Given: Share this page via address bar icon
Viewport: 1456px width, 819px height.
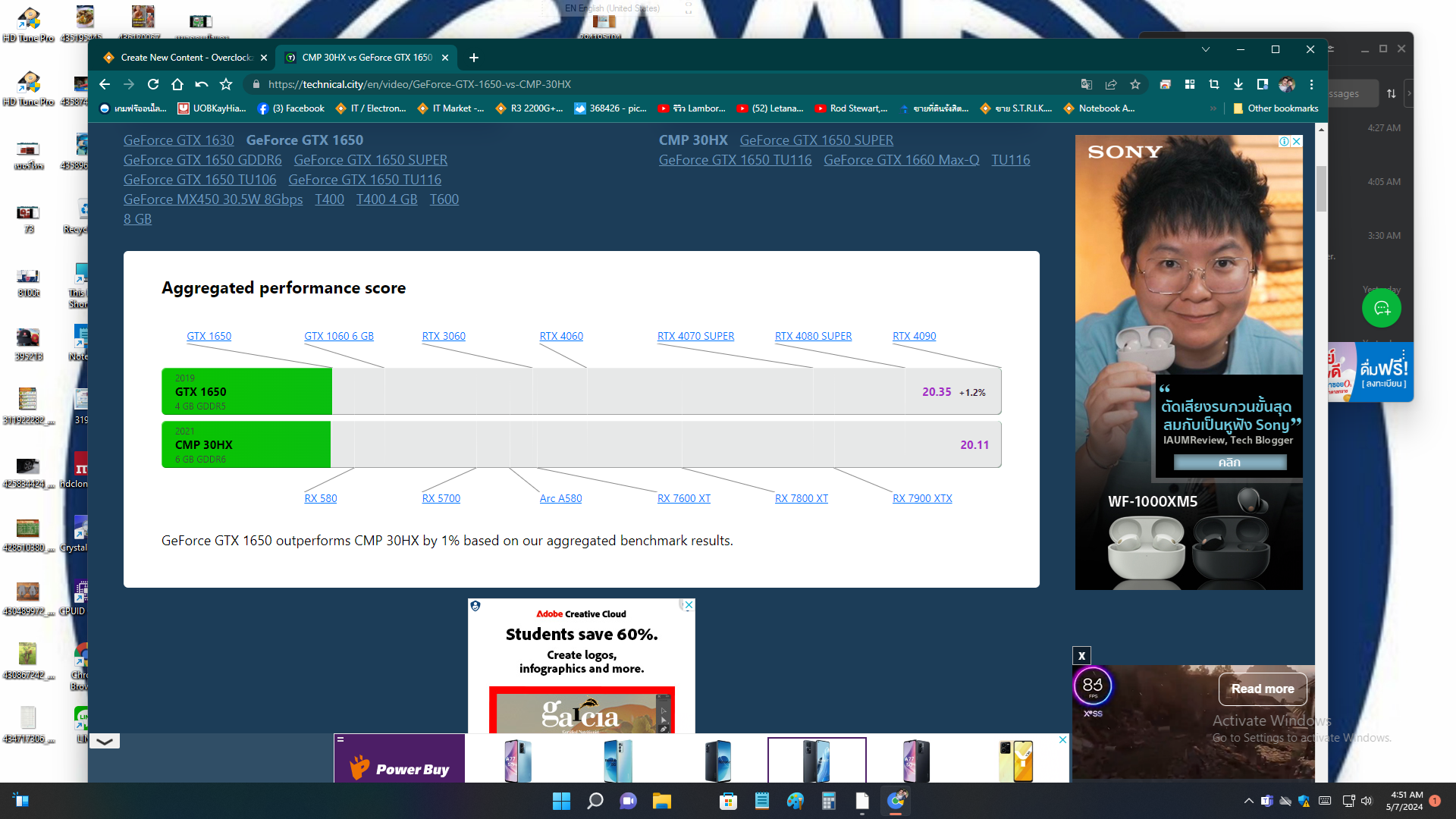Looking at the screenshot, I should click(x=1111, y=84).
